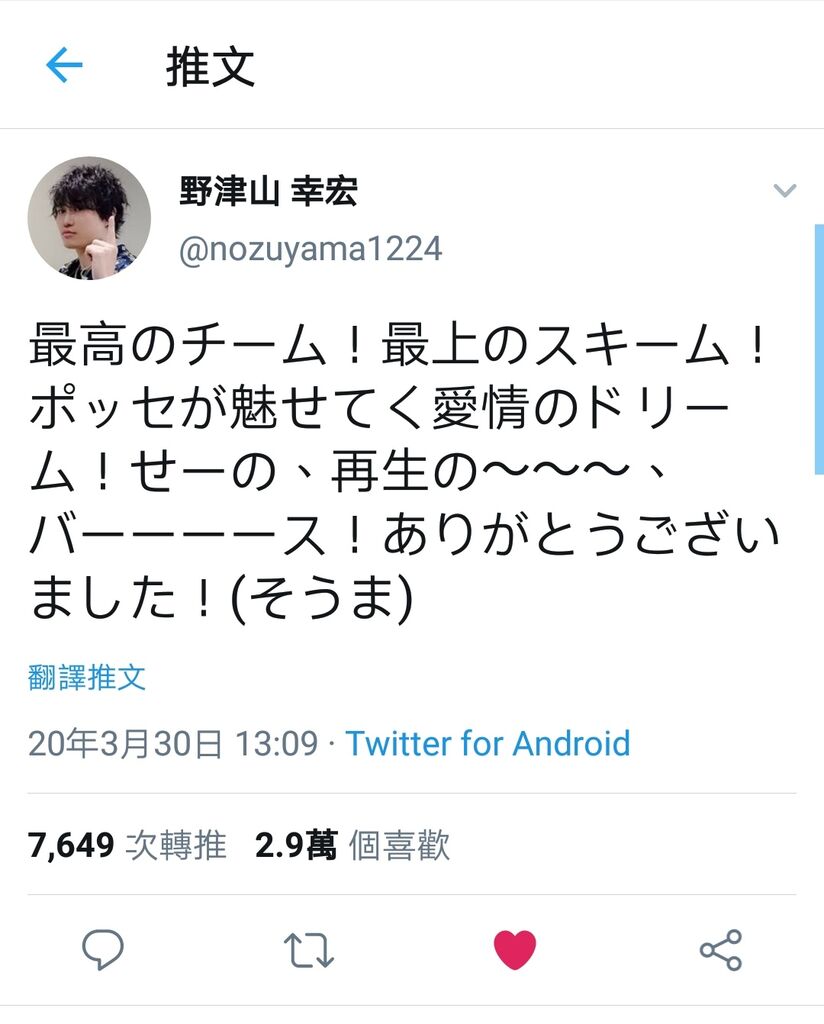The height and width of the screenshot is (1024, 824).
Task: View the 2.9萬 個喜歡 likes list
Action: tap(353, 845)
